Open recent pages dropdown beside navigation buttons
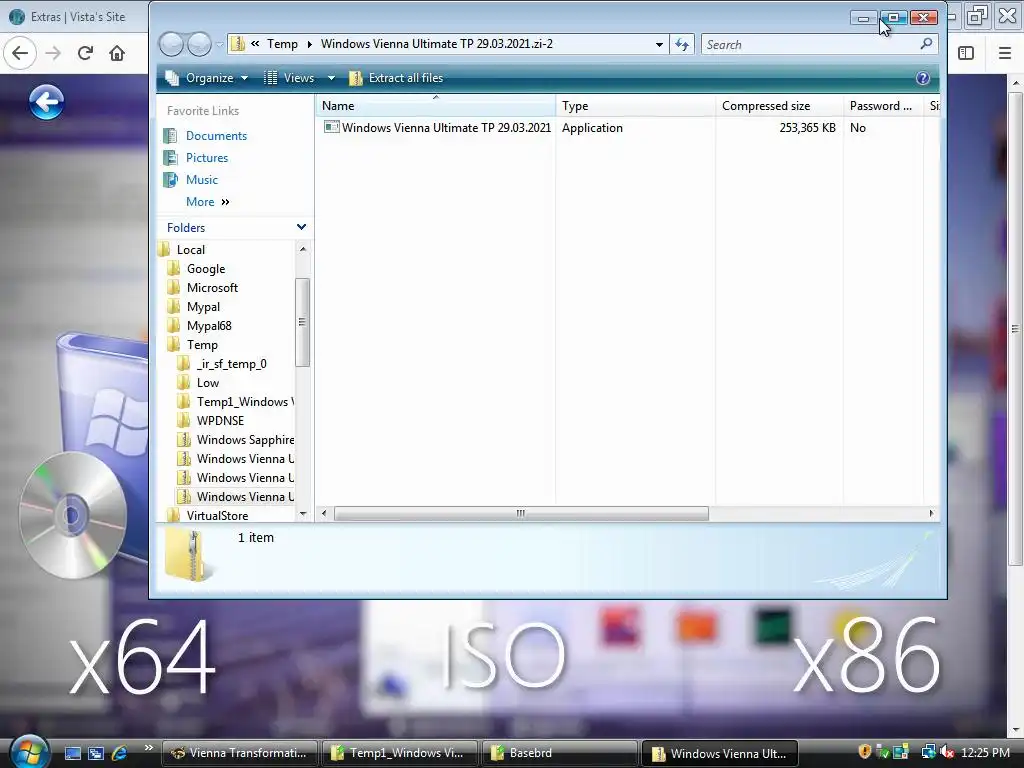This screenshot has width=1024, height=768. [x=219, y=44]
